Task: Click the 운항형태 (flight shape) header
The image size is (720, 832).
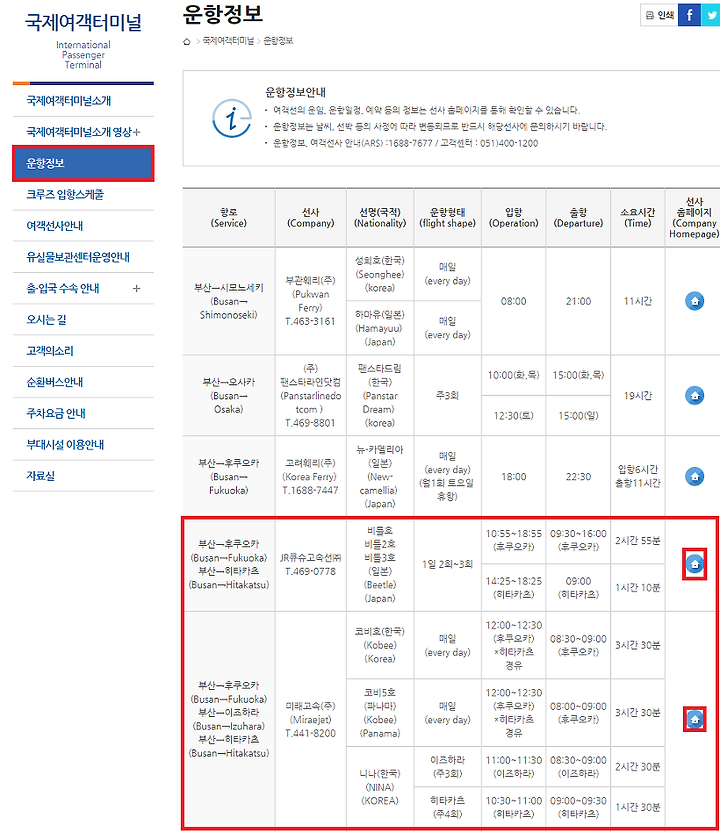Action: 447,218
